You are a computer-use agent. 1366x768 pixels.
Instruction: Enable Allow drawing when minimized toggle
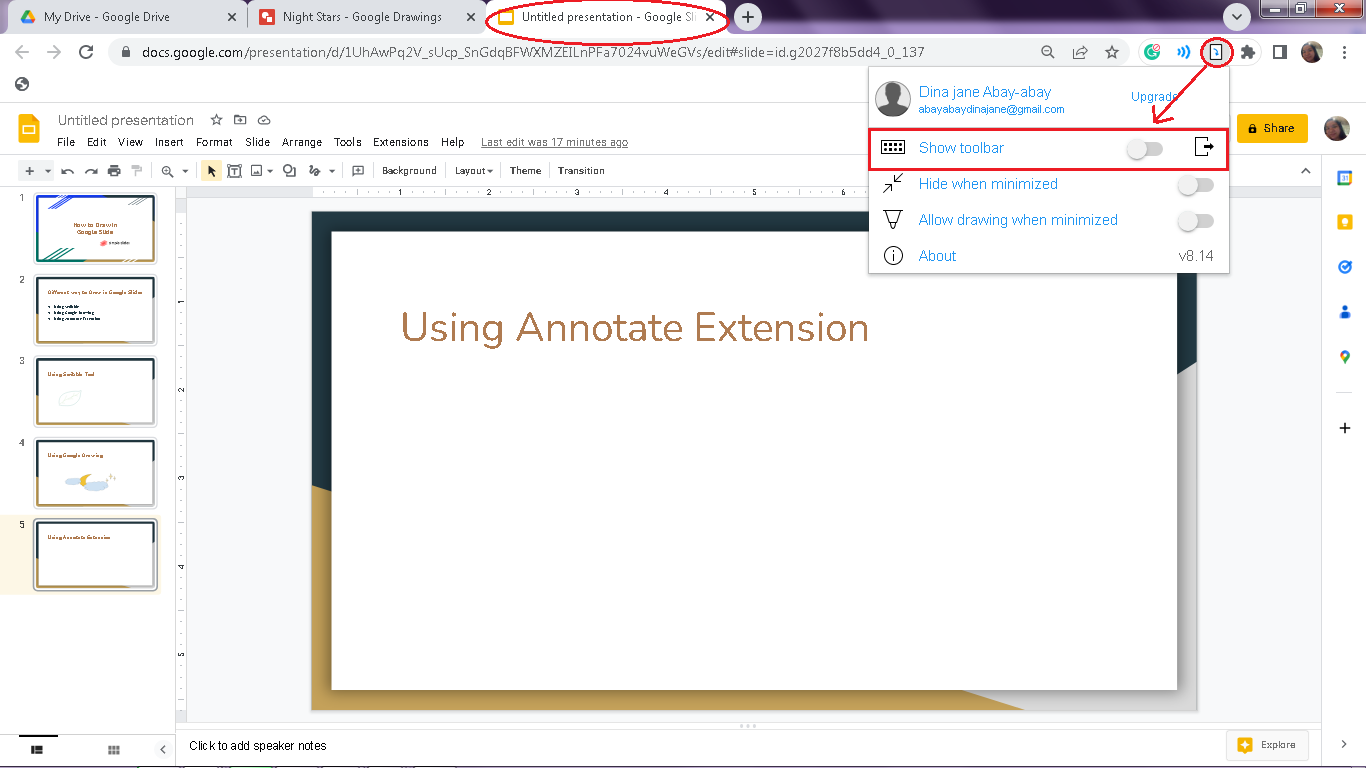click(1196, 220)
